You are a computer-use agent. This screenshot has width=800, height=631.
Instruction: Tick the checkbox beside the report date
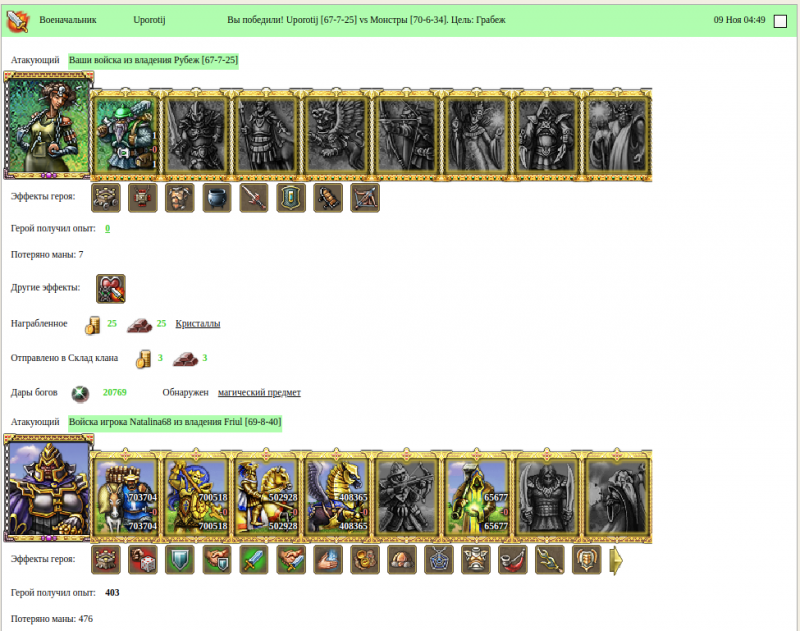coord(780,21)
